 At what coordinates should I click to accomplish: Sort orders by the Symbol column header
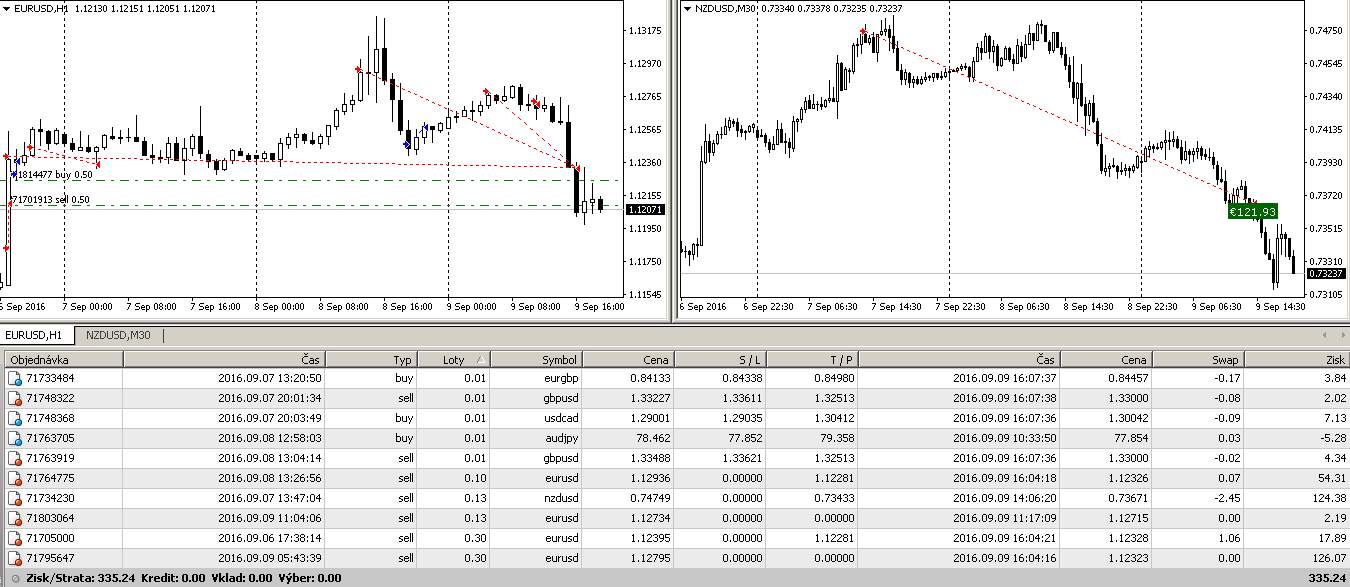click(x=536, y=360)
